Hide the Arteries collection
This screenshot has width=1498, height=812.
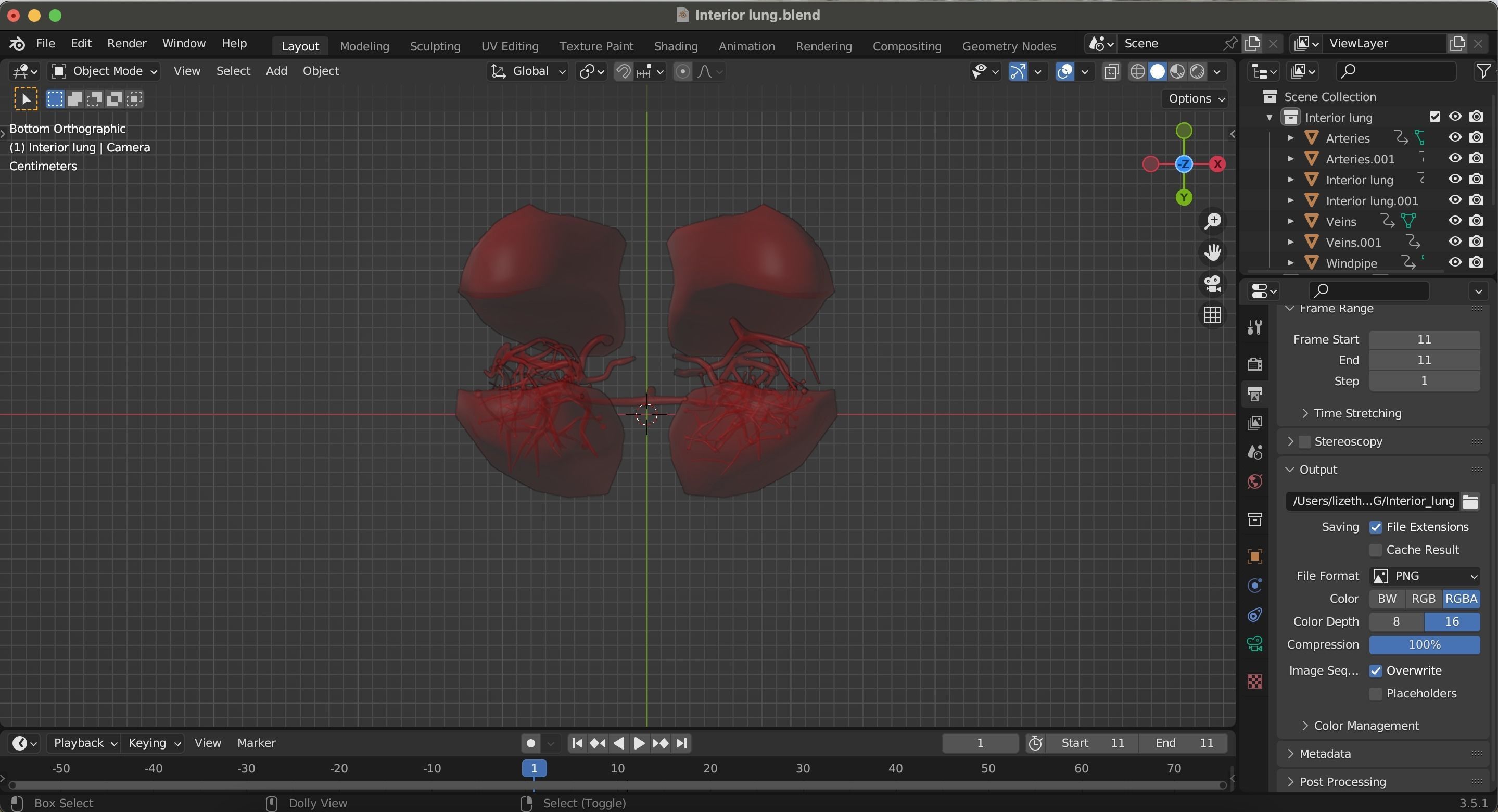(1454, 137)
